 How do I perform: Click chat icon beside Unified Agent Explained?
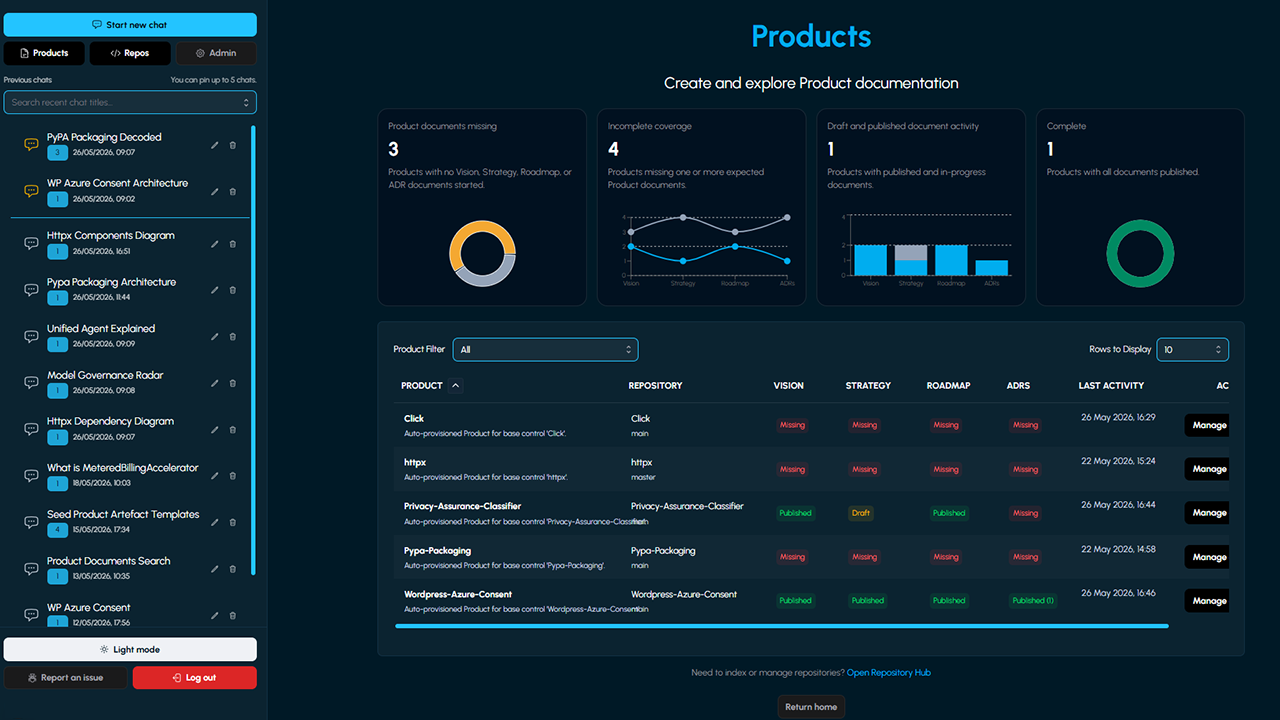click(x=31, y=336)
